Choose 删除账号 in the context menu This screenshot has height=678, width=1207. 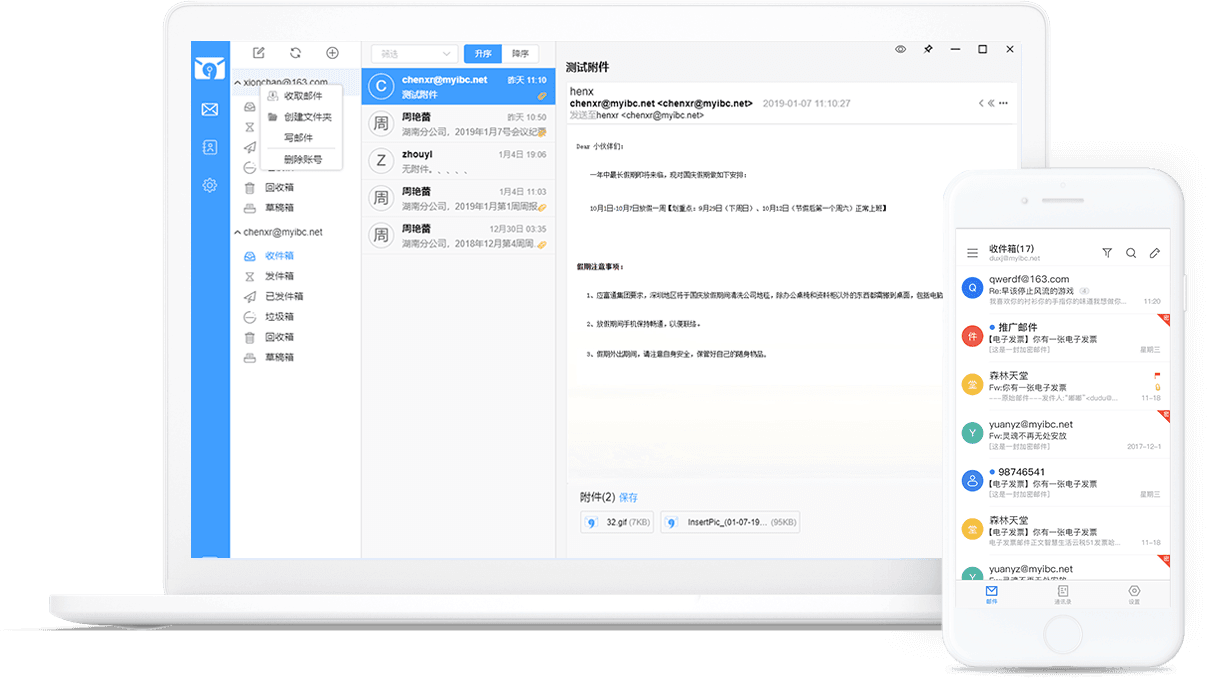[x=303, y=159]
